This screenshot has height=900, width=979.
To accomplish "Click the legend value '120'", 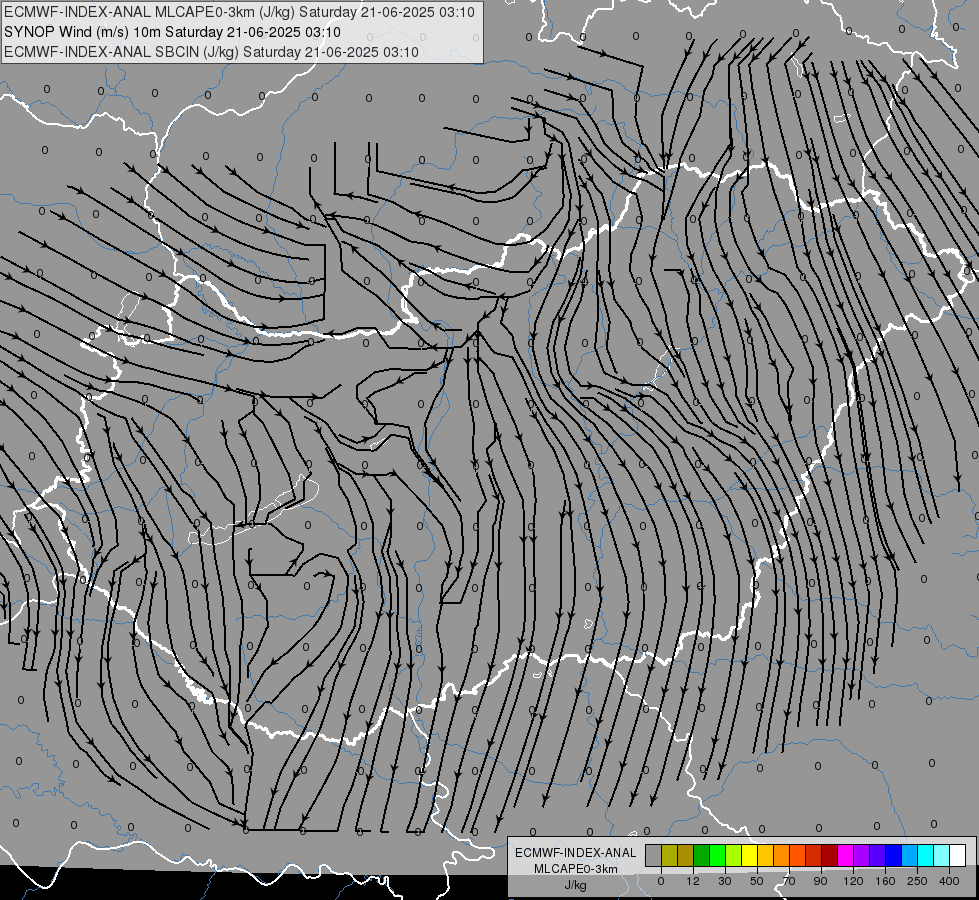I will coord(853,881).
